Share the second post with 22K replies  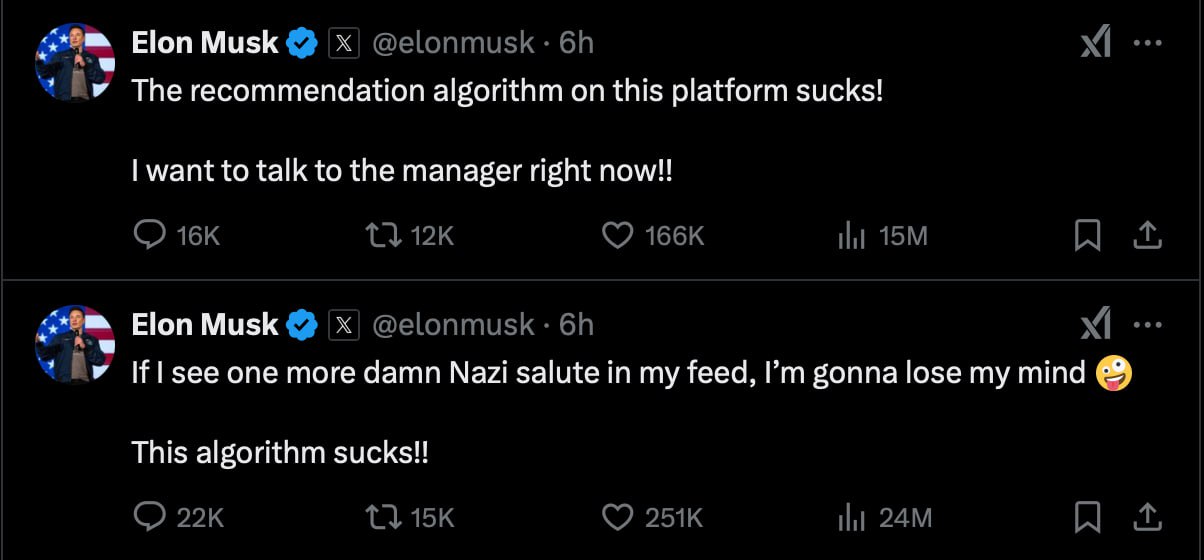pos(1147,517)
